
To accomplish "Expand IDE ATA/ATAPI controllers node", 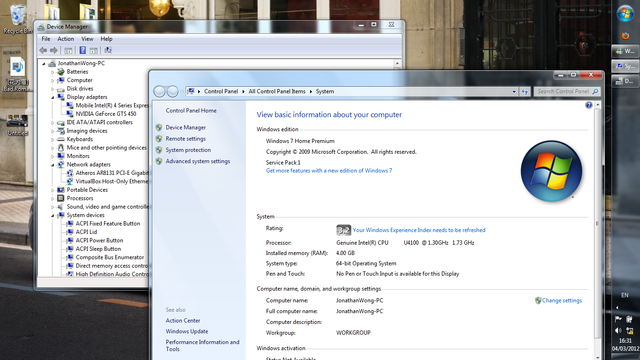I will coord(53,122).
